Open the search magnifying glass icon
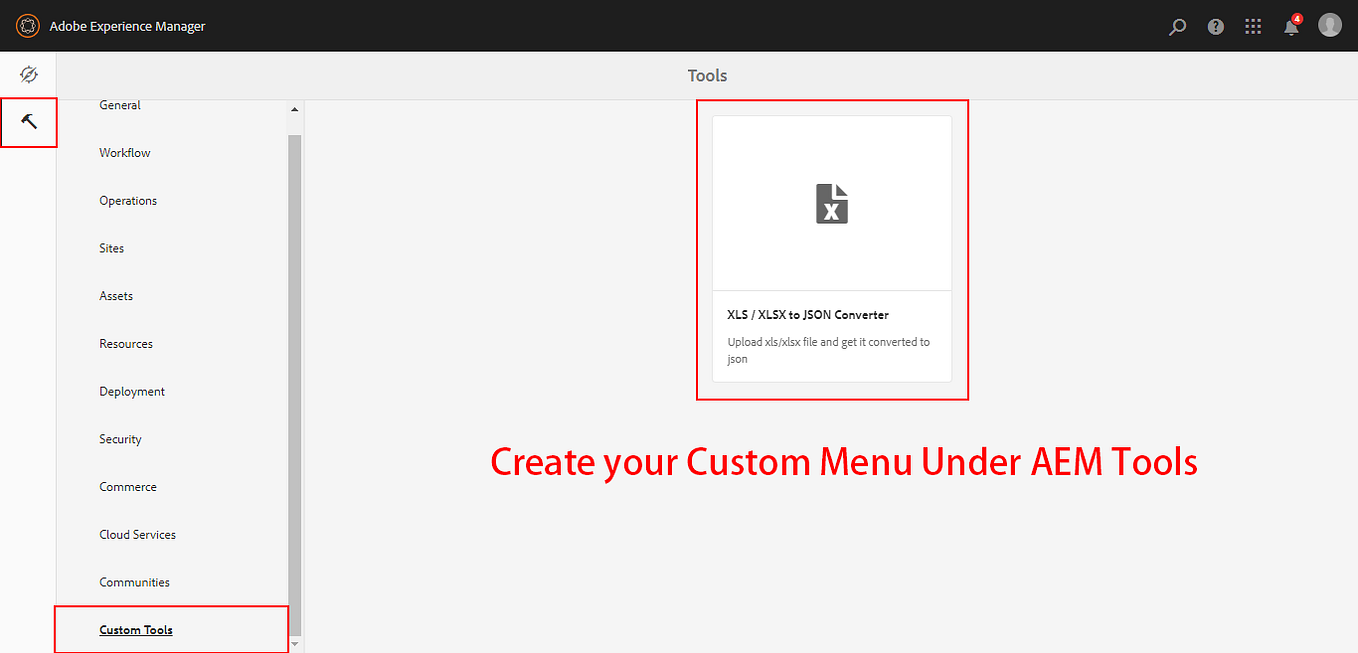Screen dimensions: 1358x653 coord(1177,26)
